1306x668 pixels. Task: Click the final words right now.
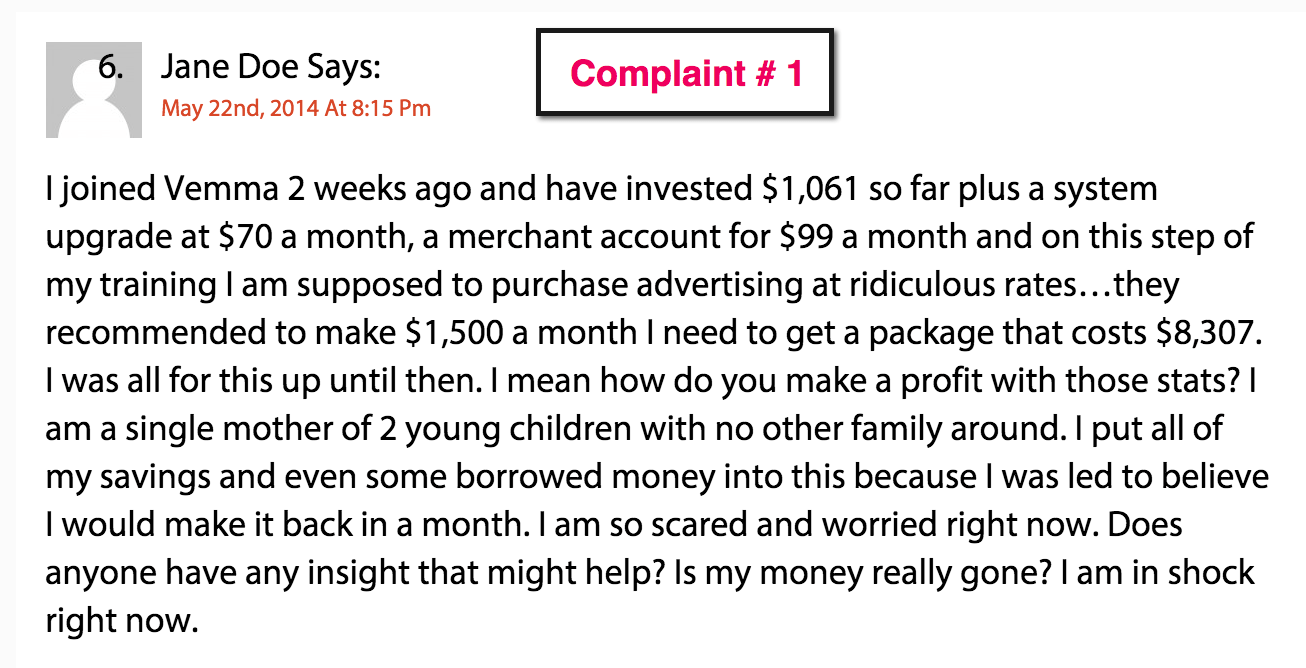(x=118, y=621)
